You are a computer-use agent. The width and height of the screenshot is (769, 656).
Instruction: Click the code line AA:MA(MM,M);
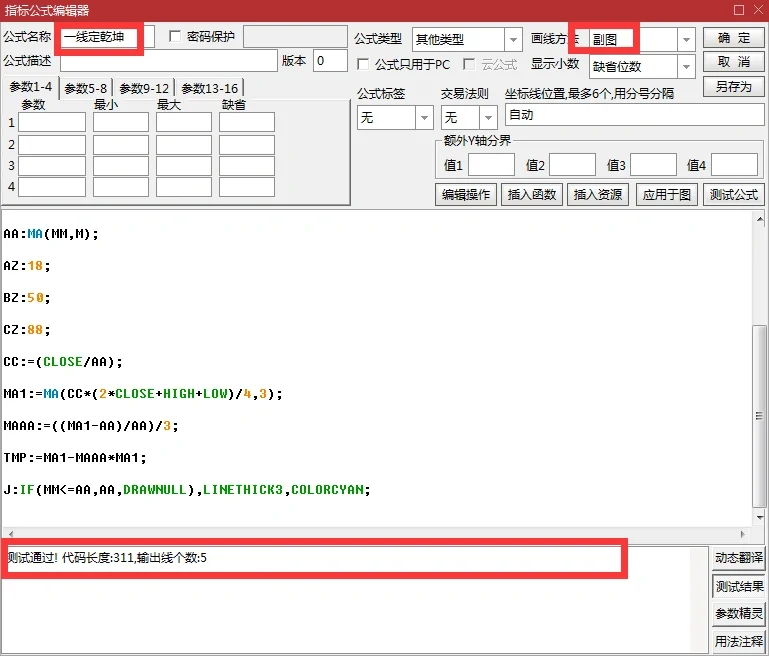[51, 234]
